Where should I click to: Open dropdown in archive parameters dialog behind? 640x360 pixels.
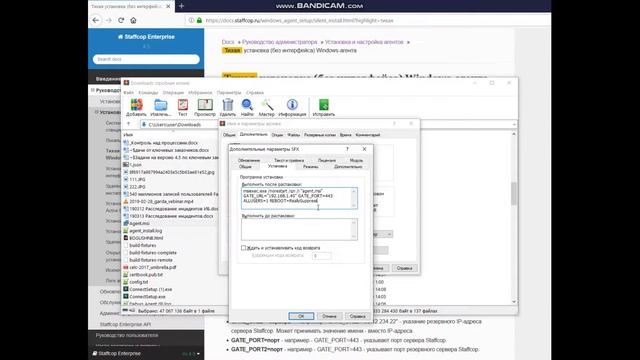coord(389,234)
